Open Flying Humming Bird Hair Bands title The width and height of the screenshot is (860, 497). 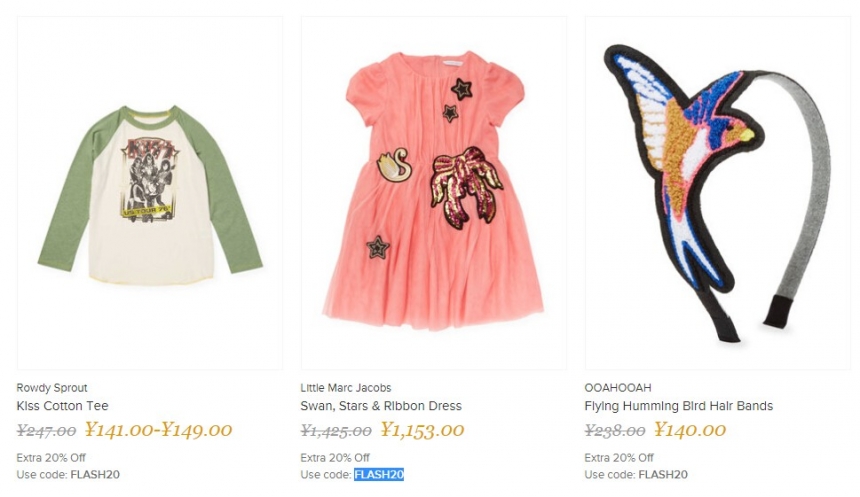tap(678, 406)
